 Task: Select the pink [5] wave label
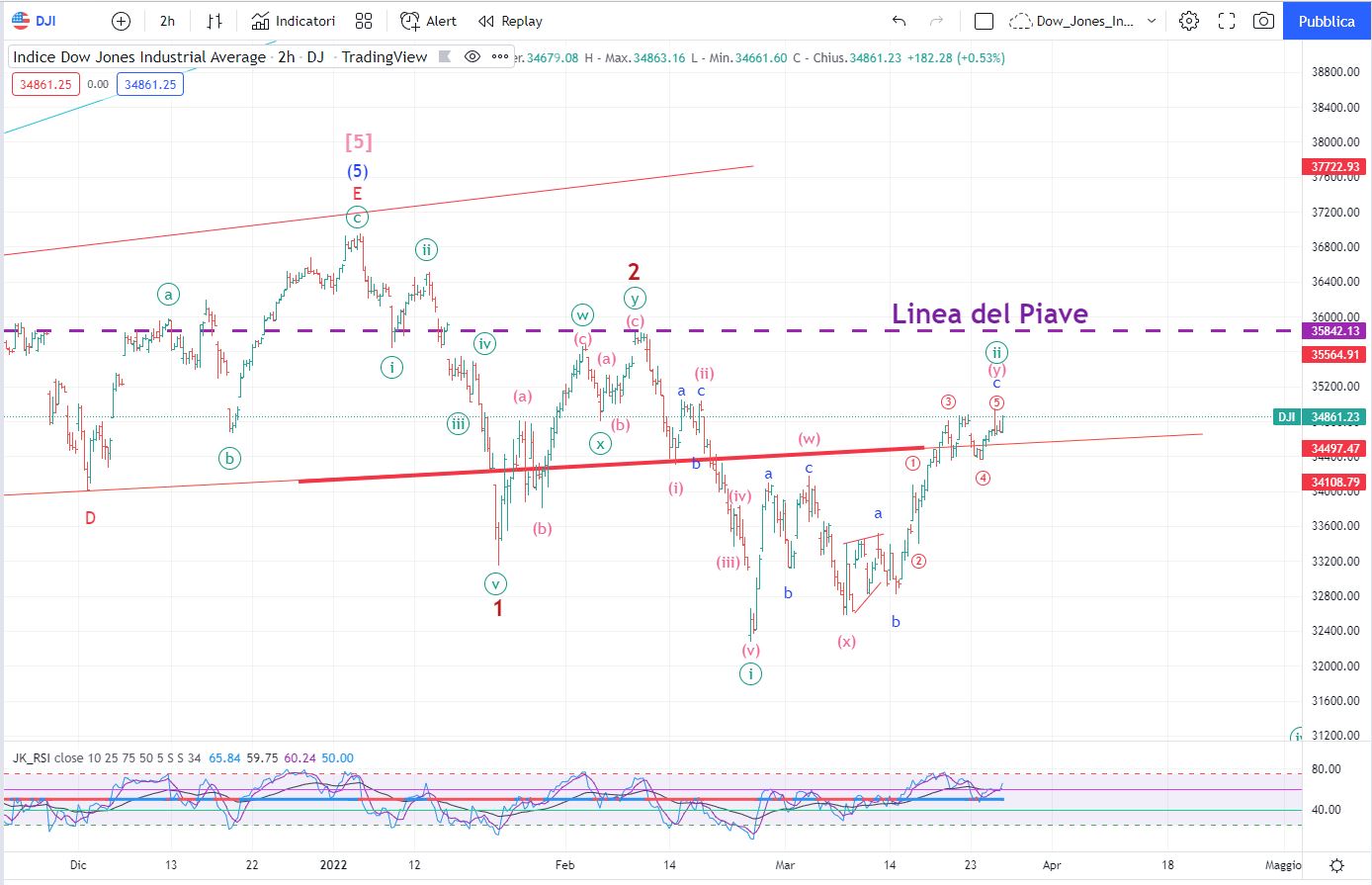358,142
